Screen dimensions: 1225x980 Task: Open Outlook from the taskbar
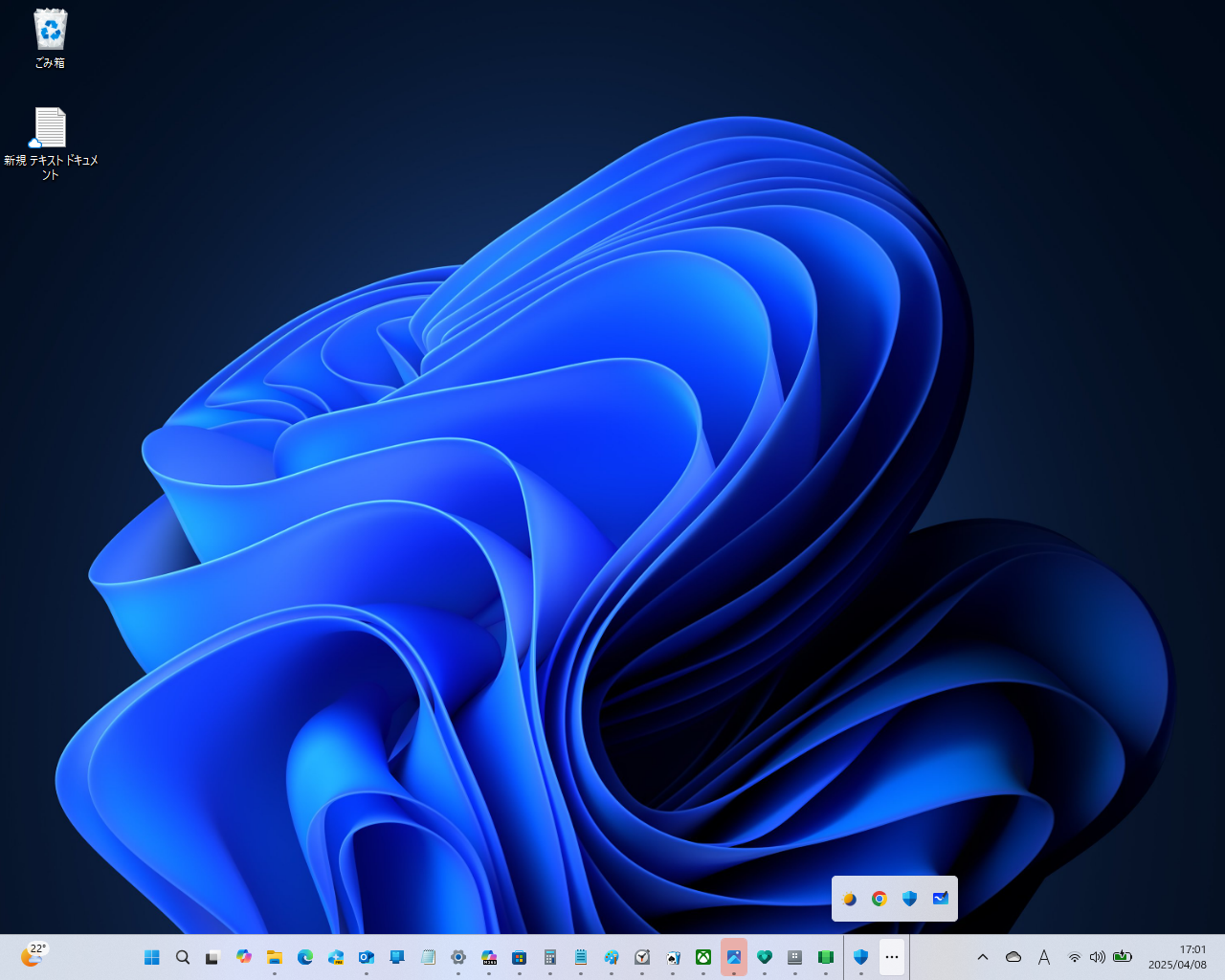click(367, 957)
